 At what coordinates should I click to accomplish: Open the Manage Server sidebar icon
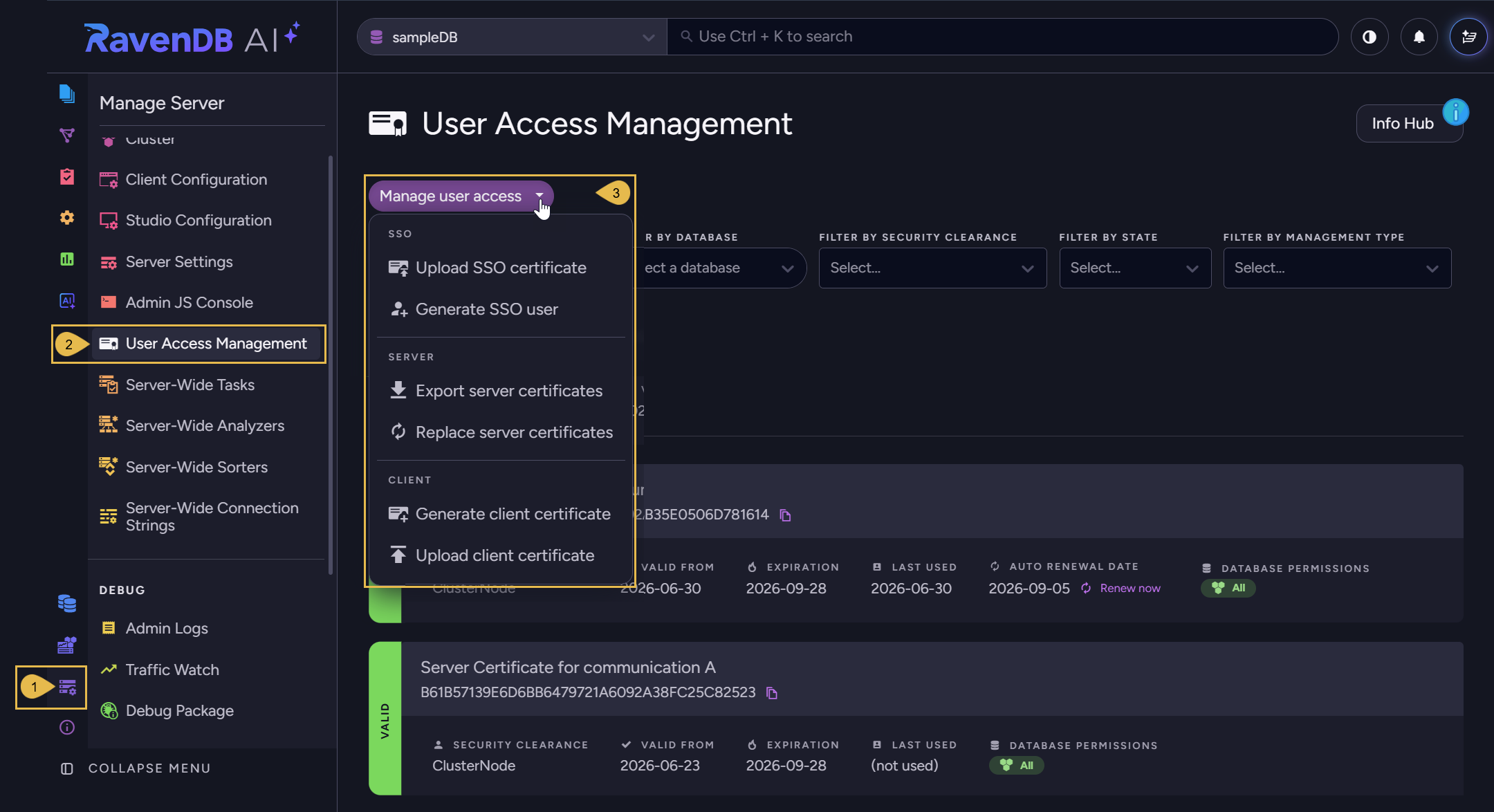[x=68, y=687]
